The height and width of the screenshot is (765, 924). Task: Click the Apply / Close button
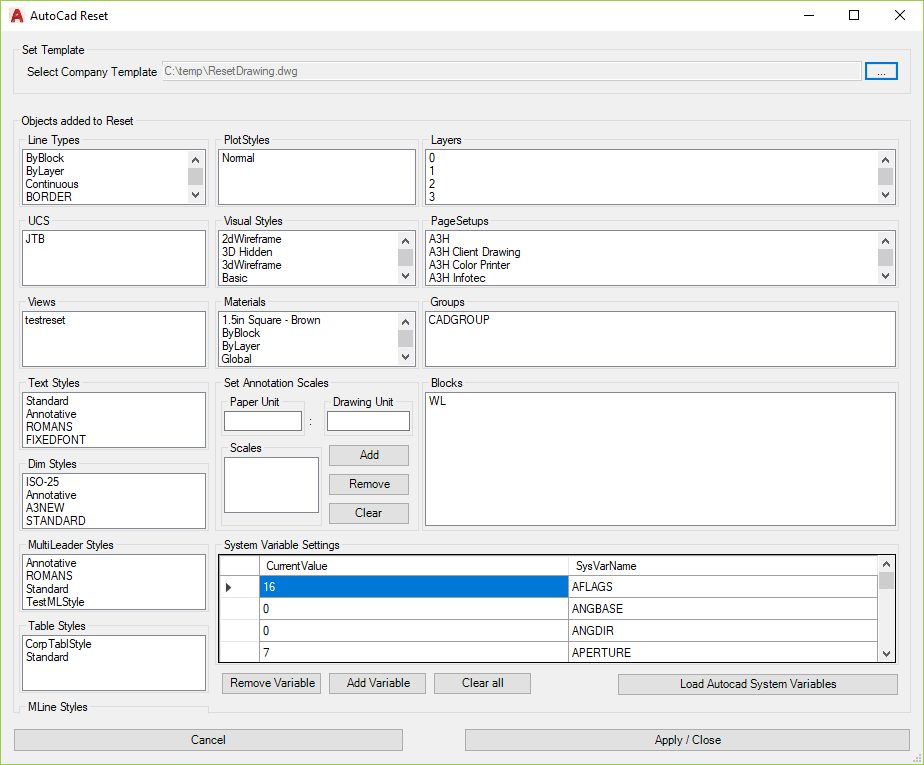[x=687, y=740]
